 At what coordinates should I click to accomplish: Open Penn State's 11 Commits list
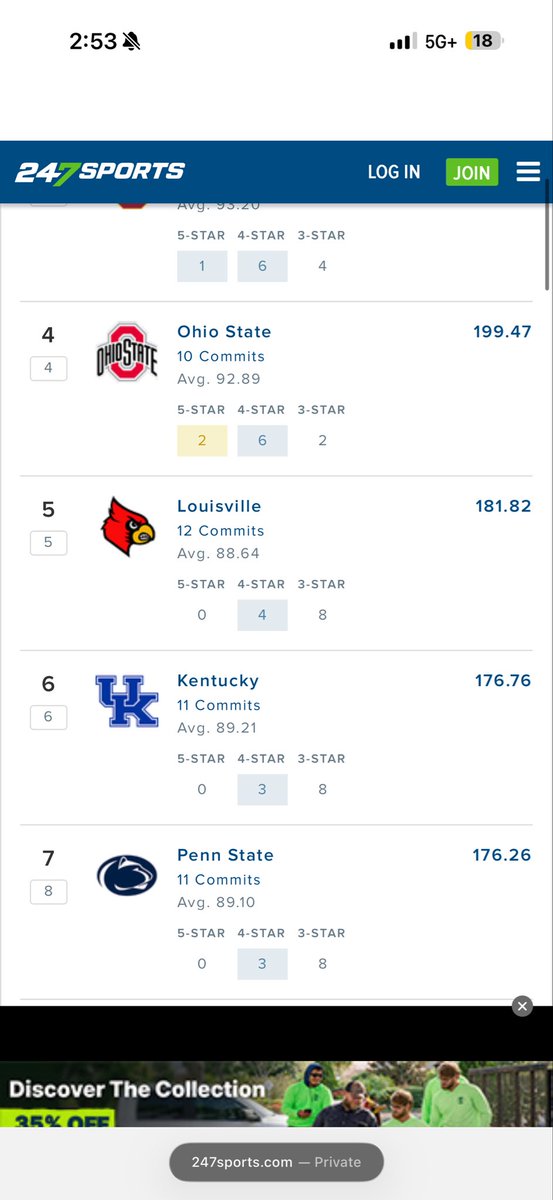[219, 880]
